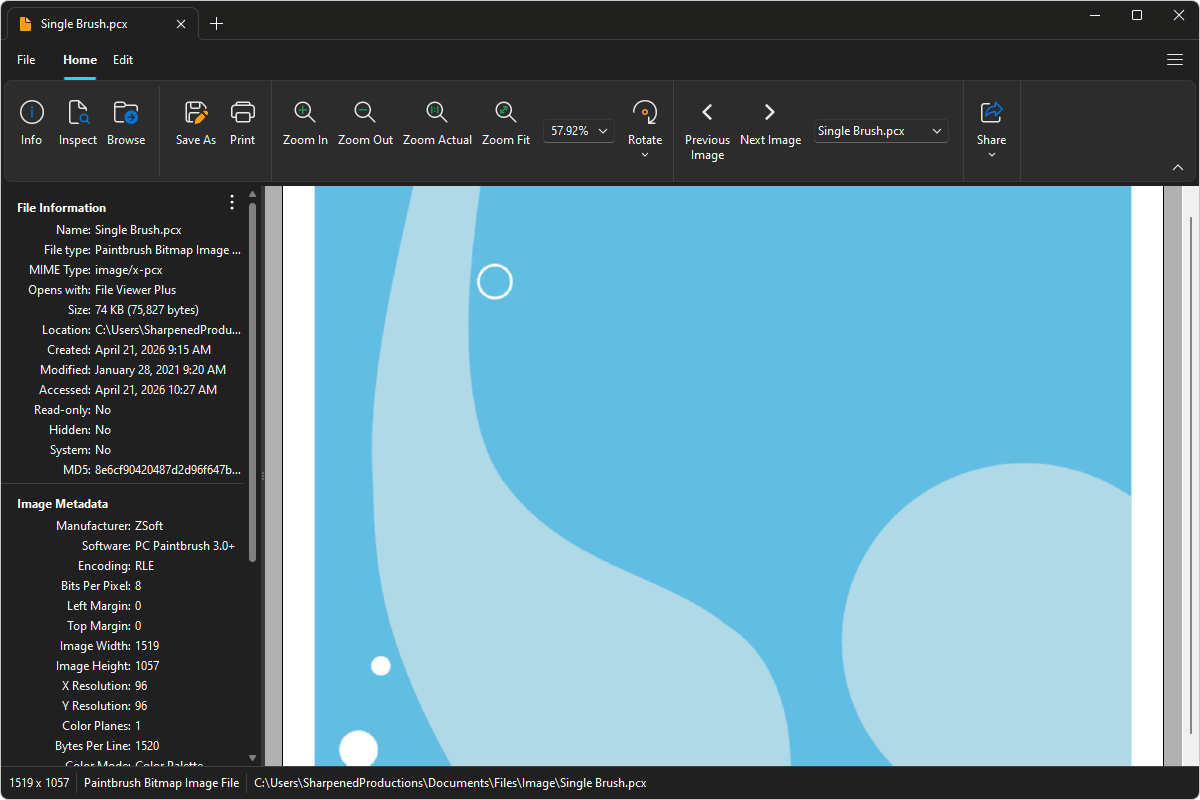Open the zoom percentage dropdown
The width and height of the screenshot is (1200, 800).
coord(602,130)
